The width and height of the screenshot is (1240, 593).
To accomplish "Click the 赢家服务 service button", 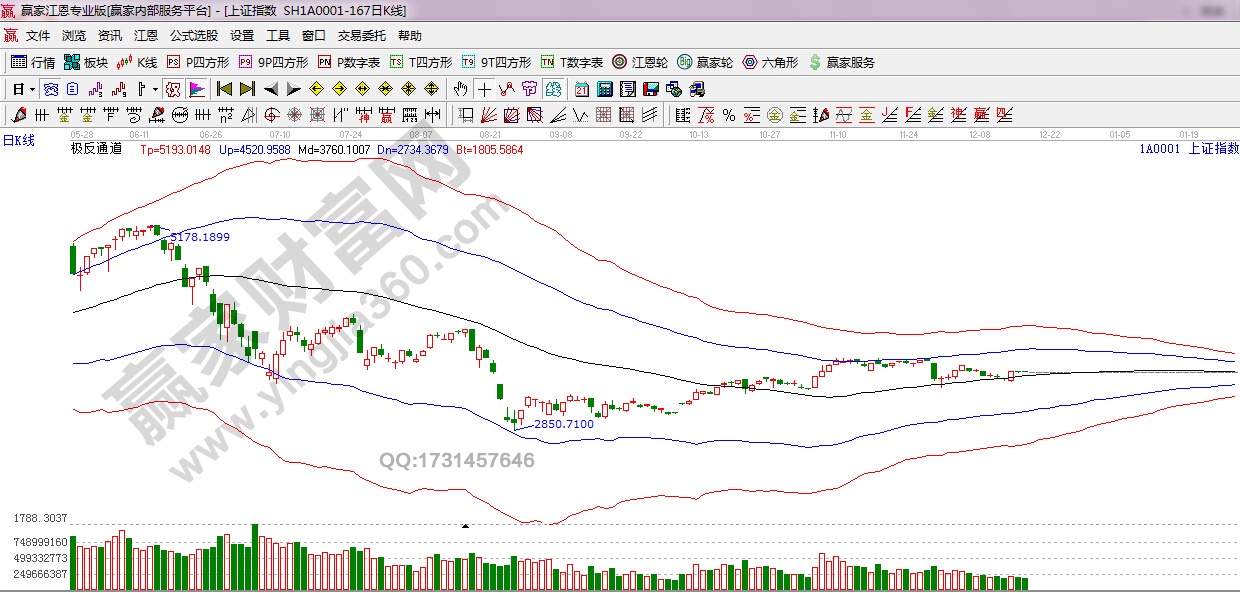I will coord(842,62).
